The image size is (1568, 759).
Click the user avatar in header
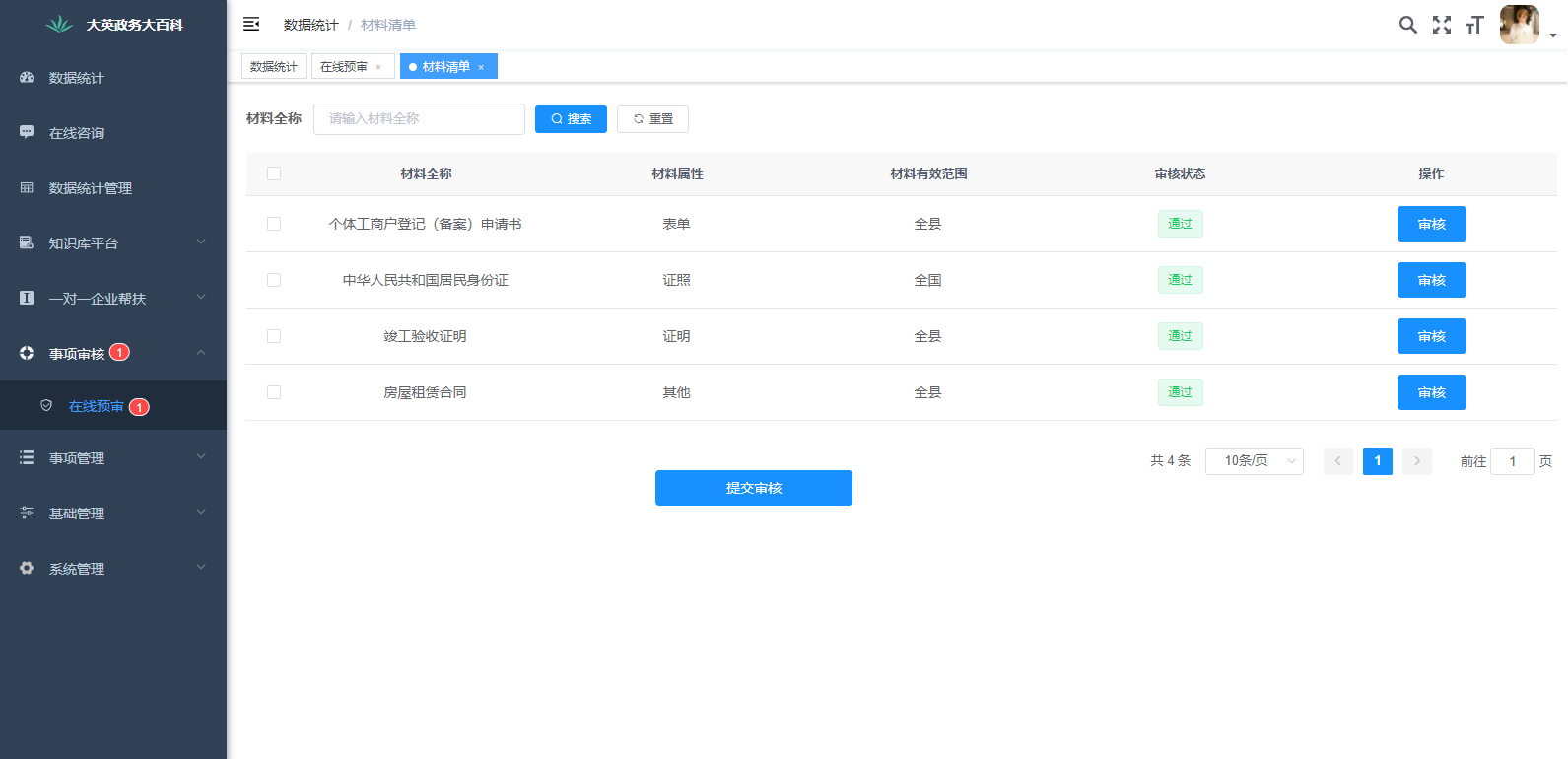pos(1519,25)
